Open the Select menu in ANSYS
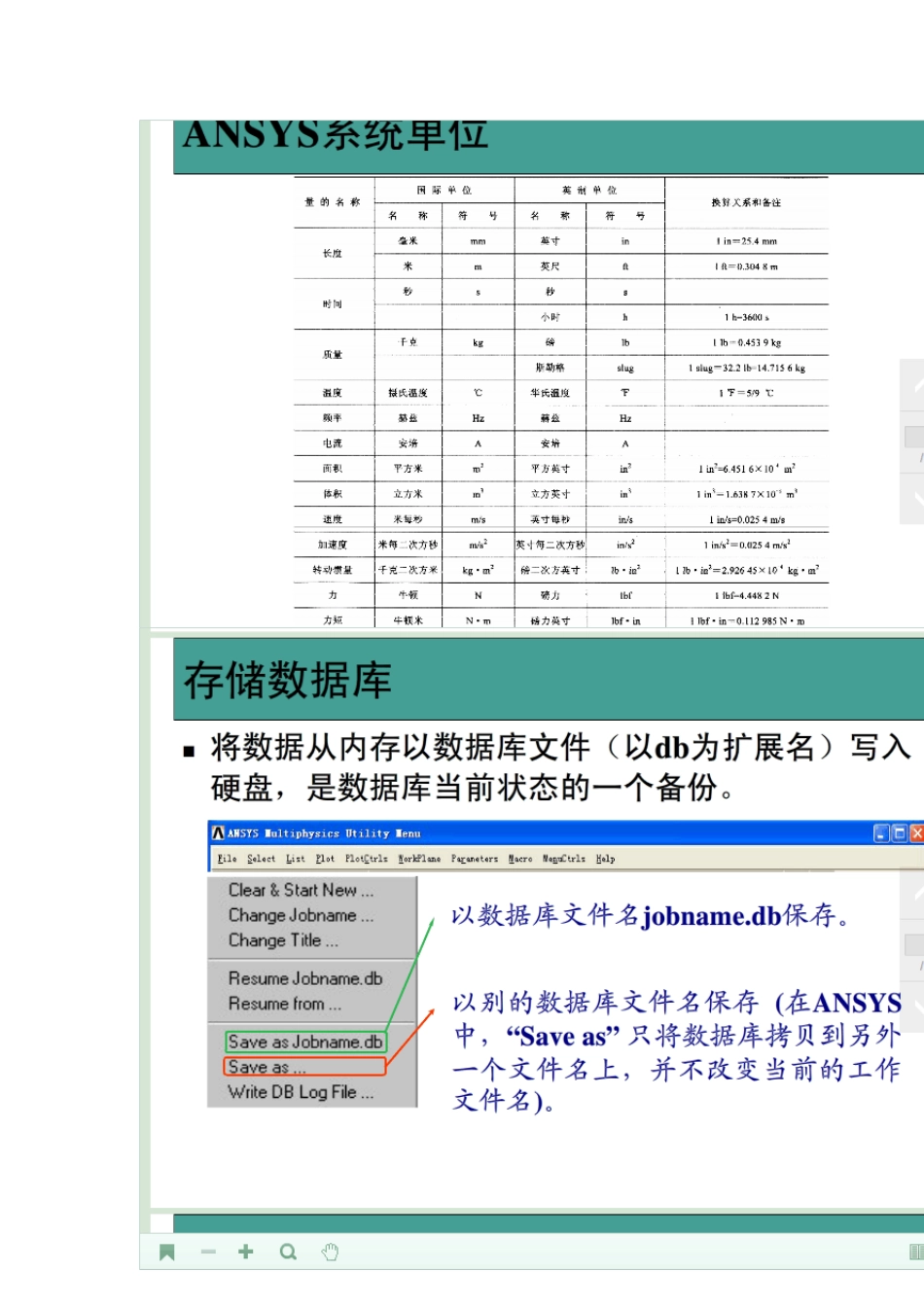Image resolution: width=924 pixels, height=1307 pixels. (x=261, y=859)
